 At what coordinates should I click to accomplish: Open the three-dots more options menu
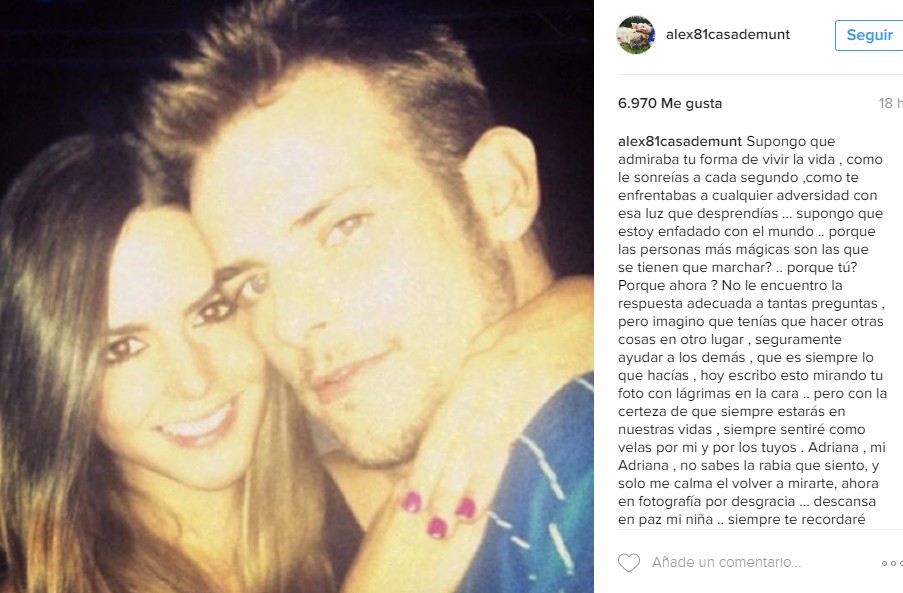pyautogui.click(x=892, y=563)
